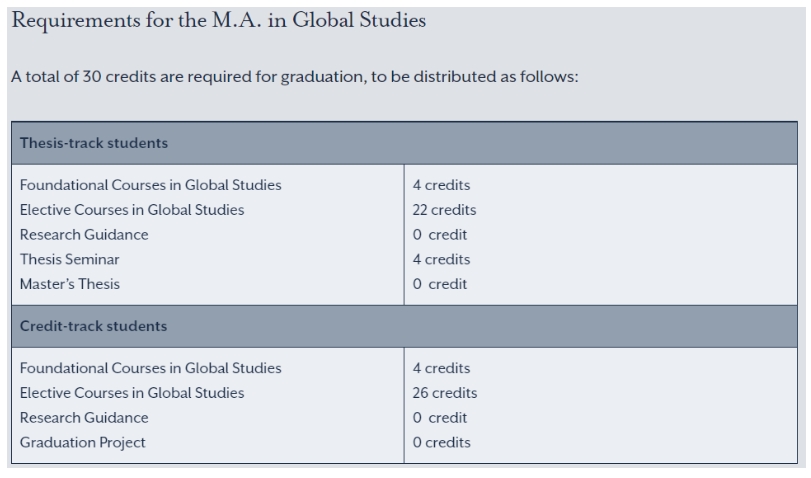
Task: Select the Credit-track students header row
Action: coord(404,326)
